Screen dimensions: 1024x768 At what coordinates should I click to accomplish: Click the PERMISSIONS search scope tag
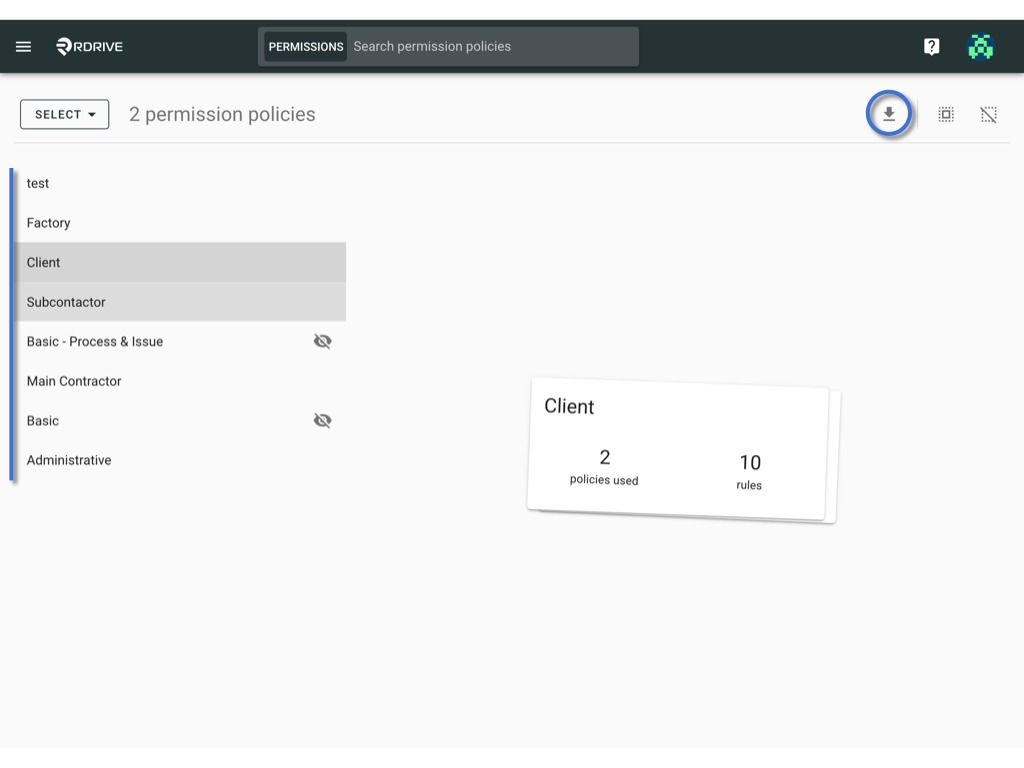[x=306, y=46]
